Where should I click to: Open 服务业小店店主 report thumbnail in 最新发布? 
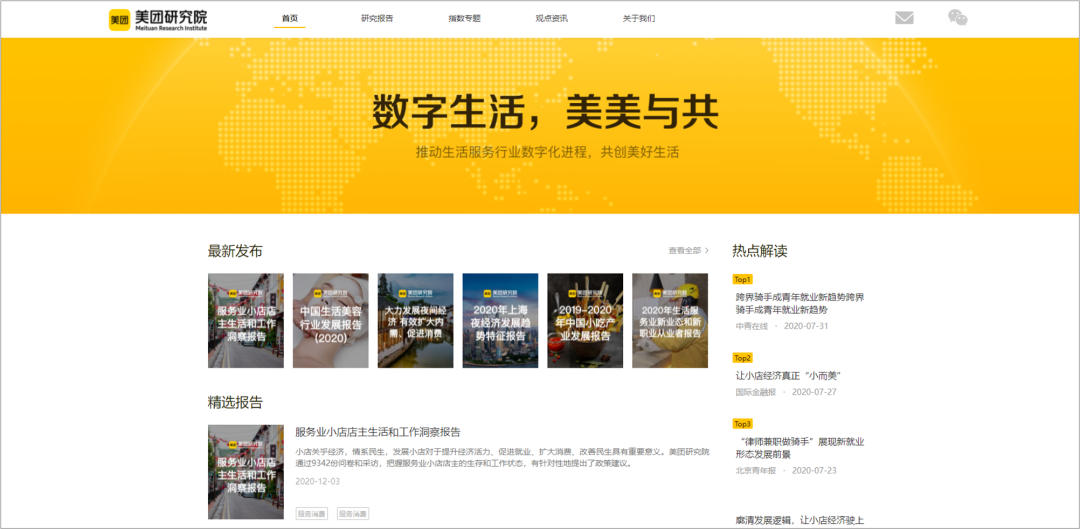(x=246, y=320)
